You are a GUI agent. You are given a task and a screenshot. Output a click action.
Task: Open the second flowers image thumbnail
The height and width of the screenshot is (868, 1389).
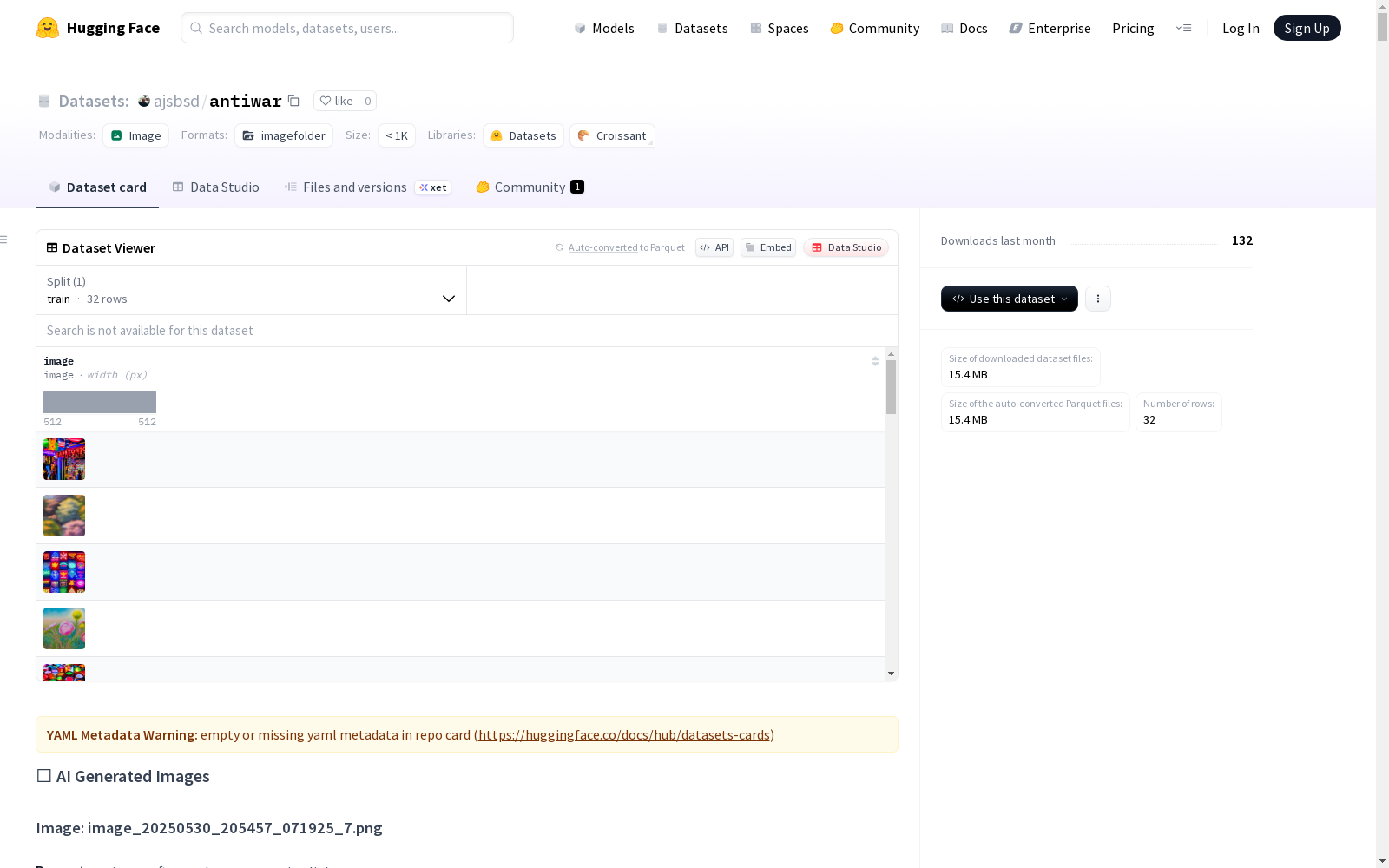(x=64, y=516)
